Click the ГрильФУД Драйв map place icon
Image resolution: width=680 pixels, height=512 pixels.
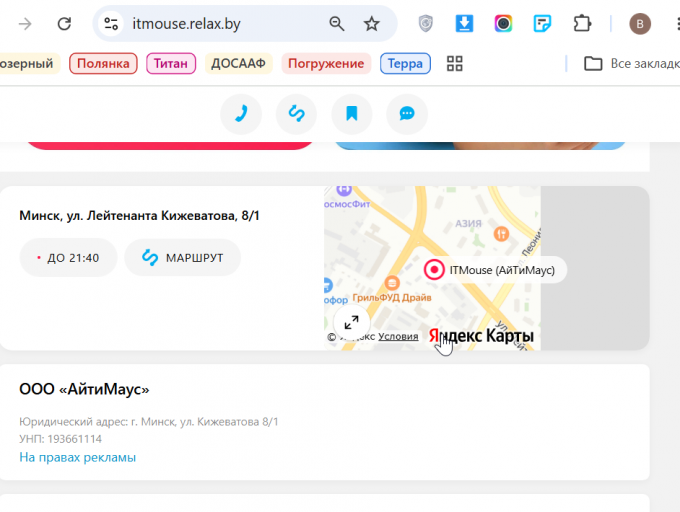point(392,283)
